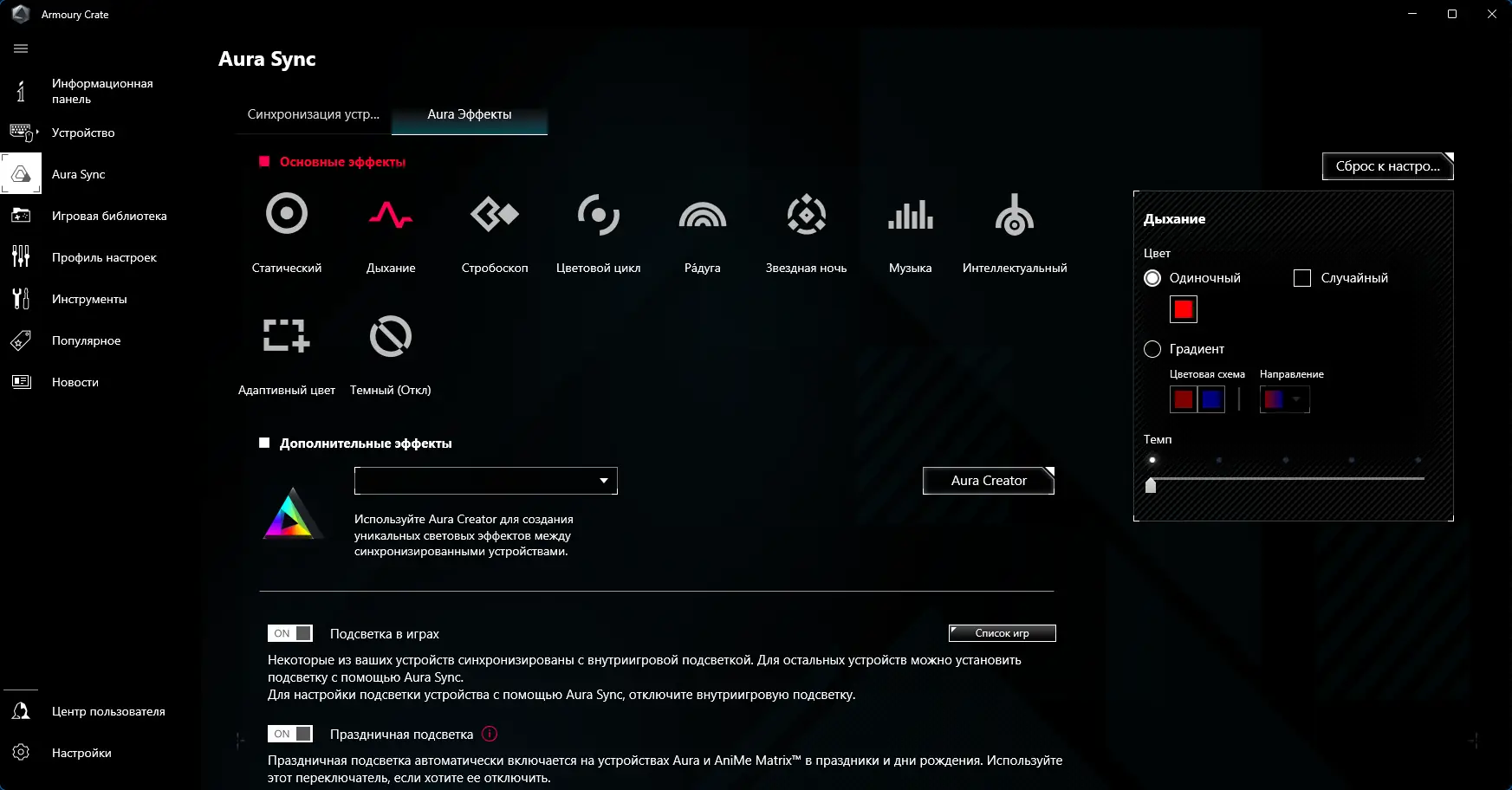The width and height of the screenshot is (1512, 790).
Task: Open the Список игр games list
Action: tap(1003, 633)
